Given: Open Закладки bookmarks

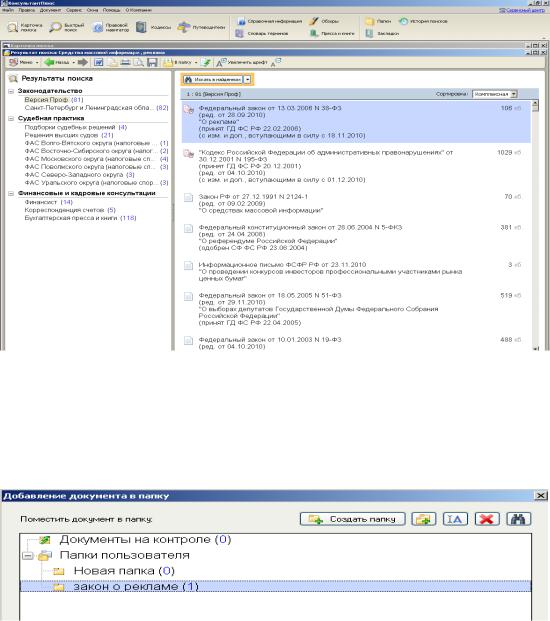Looking at the screenshot, I should click(x=382, y=34).
